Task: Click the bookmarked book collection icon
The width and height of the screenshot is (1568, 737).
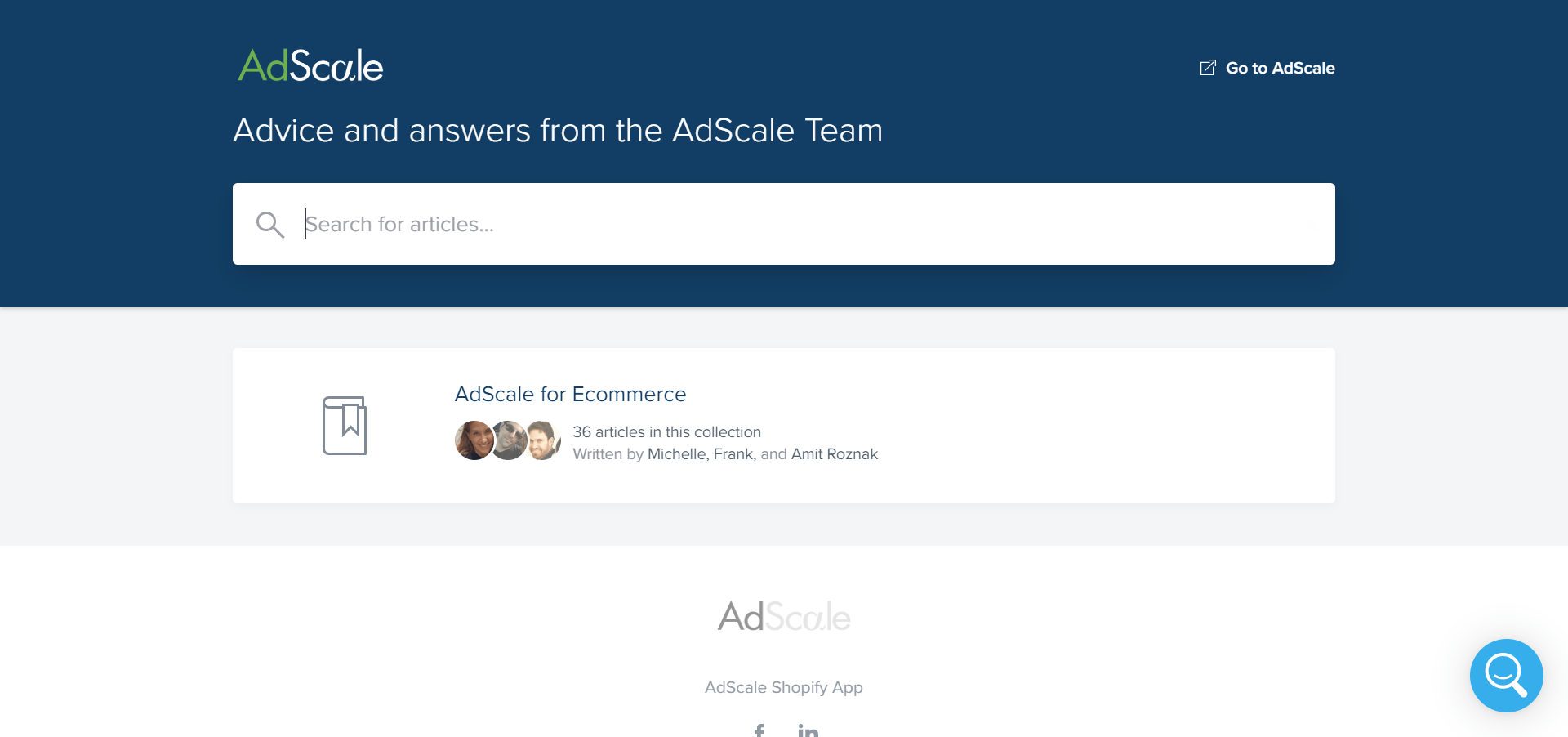Action: [x=346, y=424]
